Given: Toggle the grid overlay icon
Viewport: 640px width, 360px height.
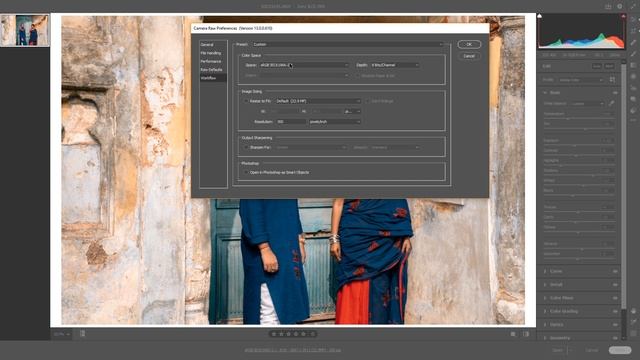Looking at the screenshot, I should [x=633, y=333].
